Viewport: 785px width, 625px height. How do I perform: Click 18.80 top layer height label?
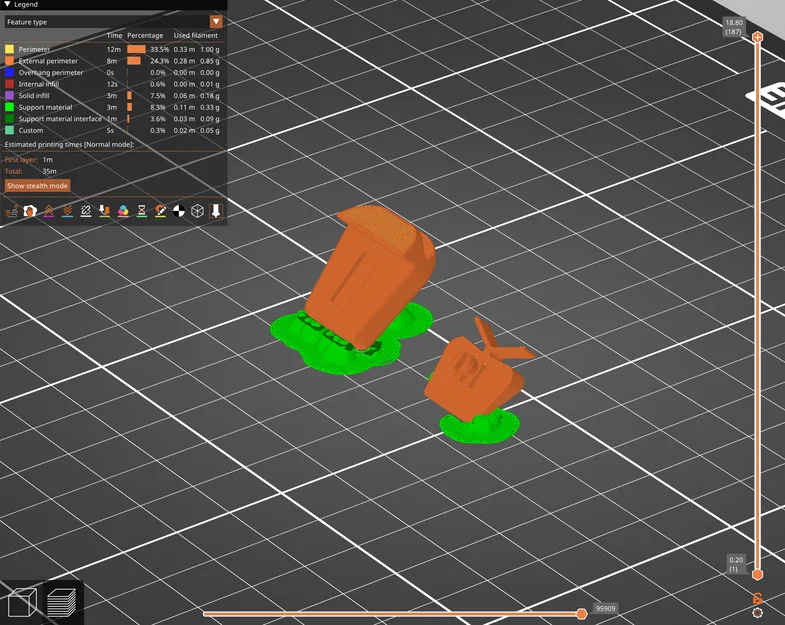coord(734,27)
